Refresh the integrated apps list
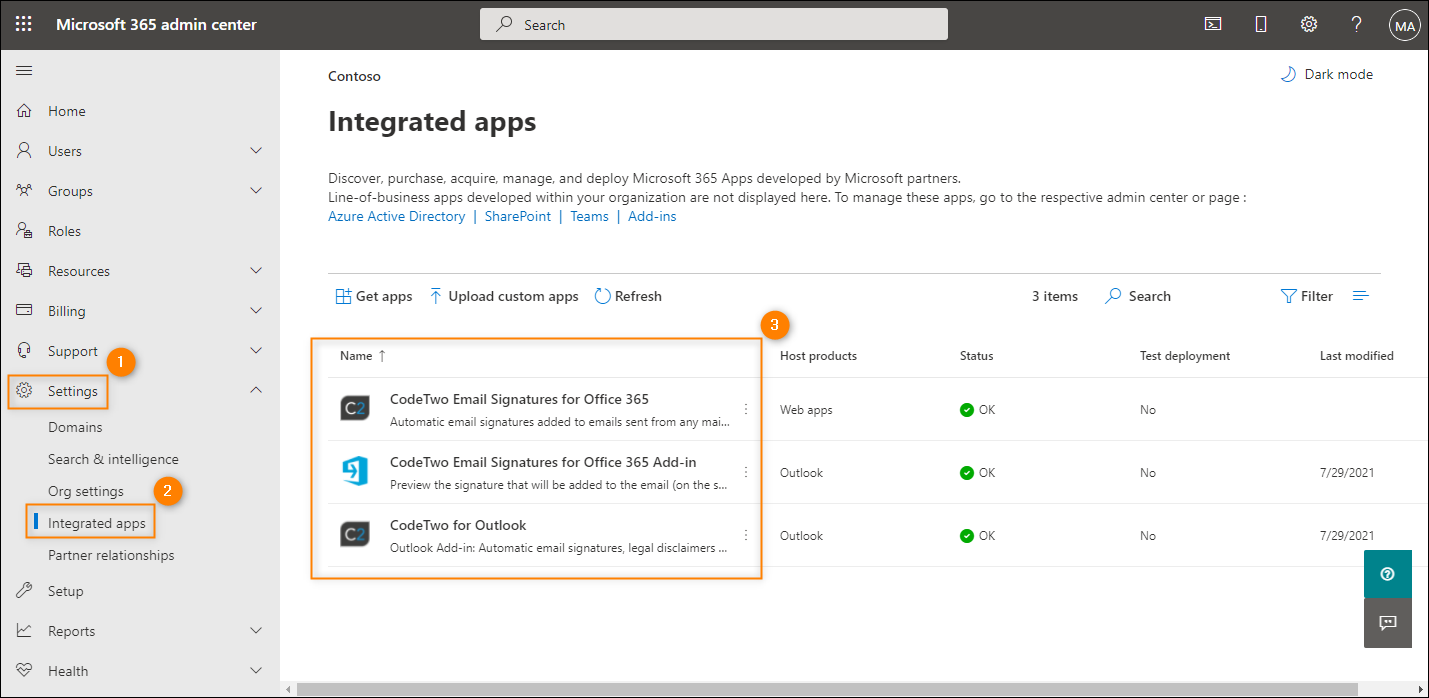Viewport: 1429px width, 698px height. pyautogui.click(x=628, y=296)
